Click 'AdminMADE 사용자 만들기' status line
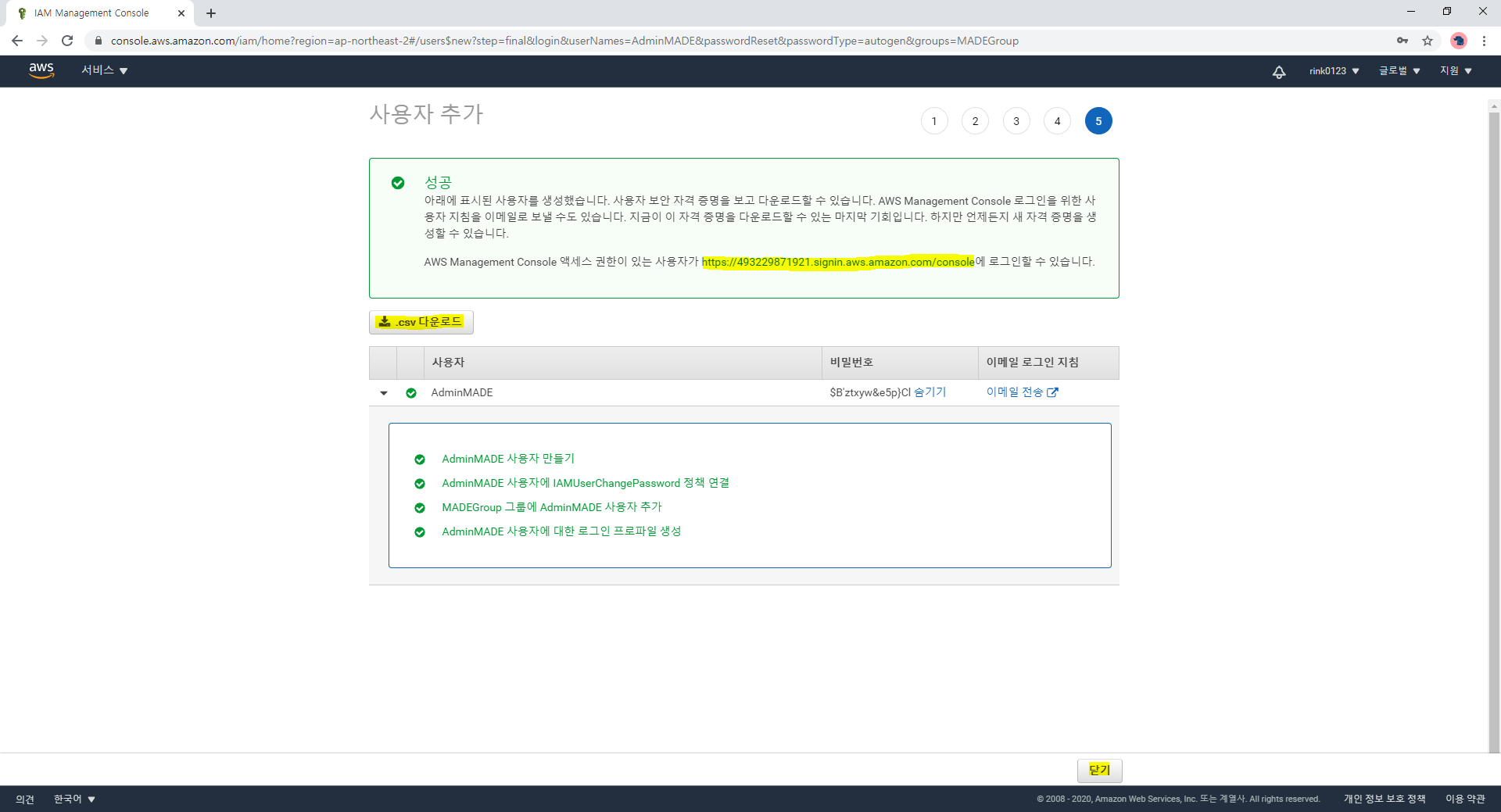This screenshot has width=1501, height=812. (508, 459)
